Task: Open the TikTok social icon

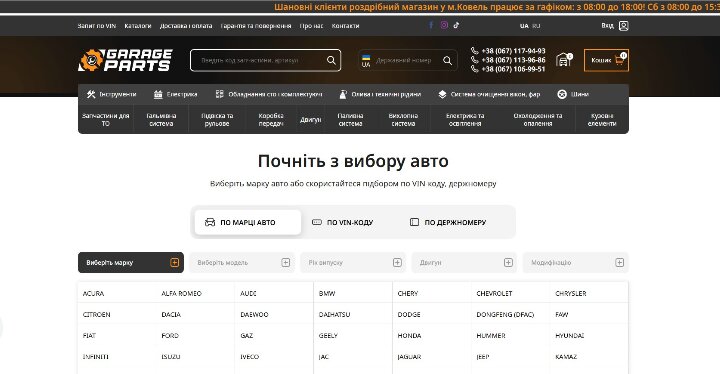Action: tap(456, 25)
